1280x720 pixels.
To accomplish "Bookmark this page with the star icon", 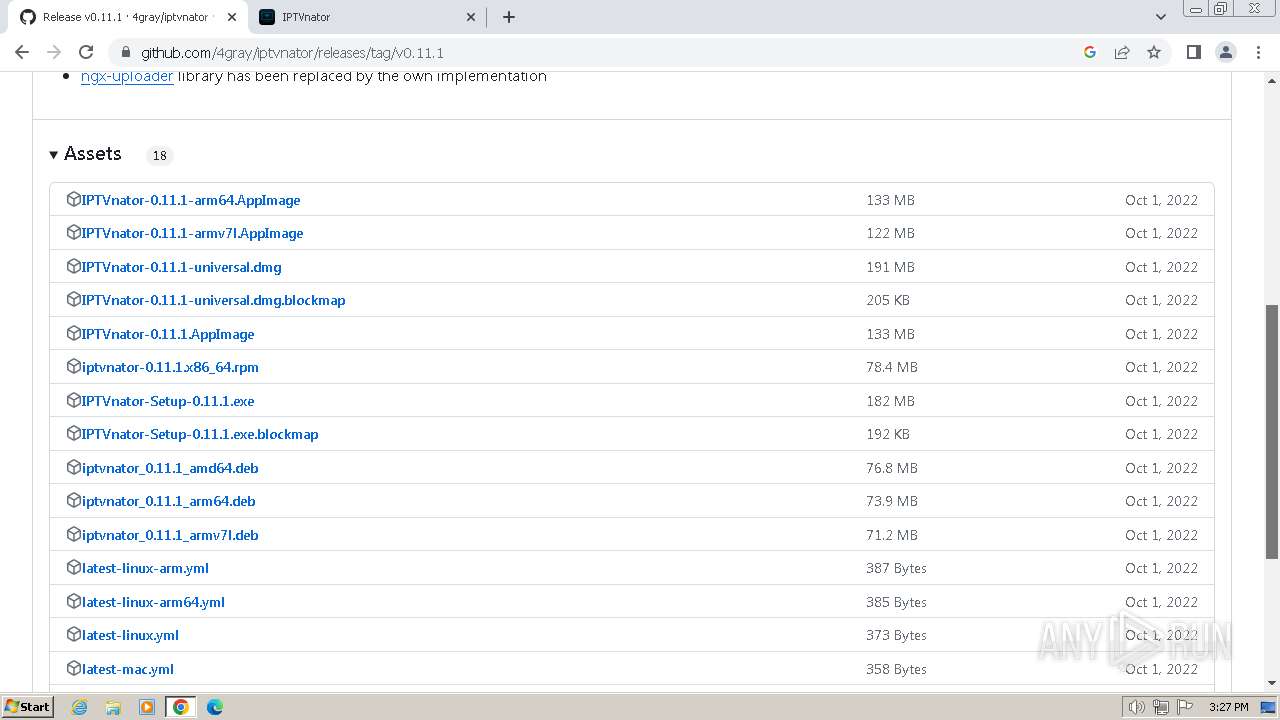I will pos(1154,52).
